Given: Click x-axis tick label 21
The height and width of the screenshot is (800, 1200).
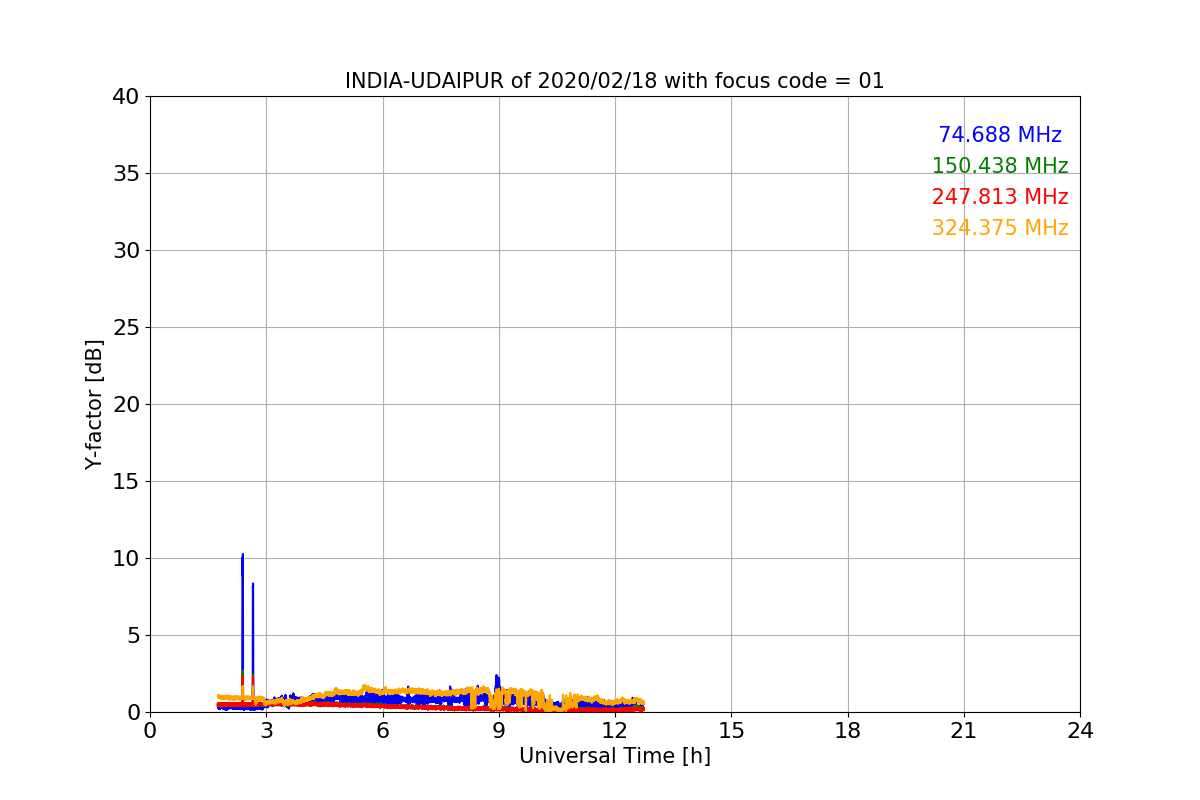Looking at the screenshot, I should pos(964,731).
